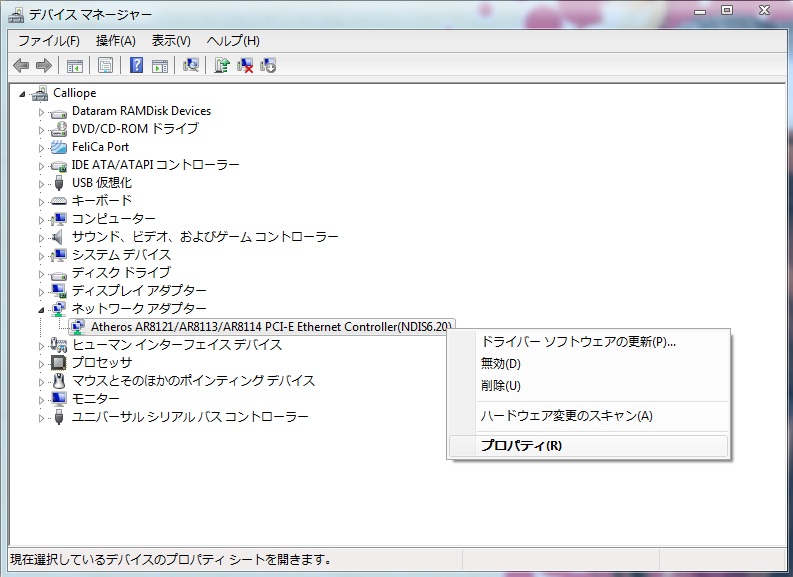Select the マウスとそのほかのポインティング デバイス row

click(x=193, y=380)
